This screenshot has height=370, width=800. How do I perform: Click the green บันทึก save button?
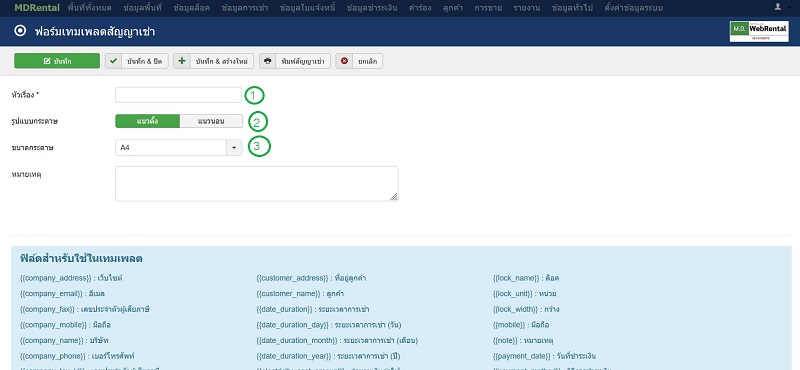57,61
